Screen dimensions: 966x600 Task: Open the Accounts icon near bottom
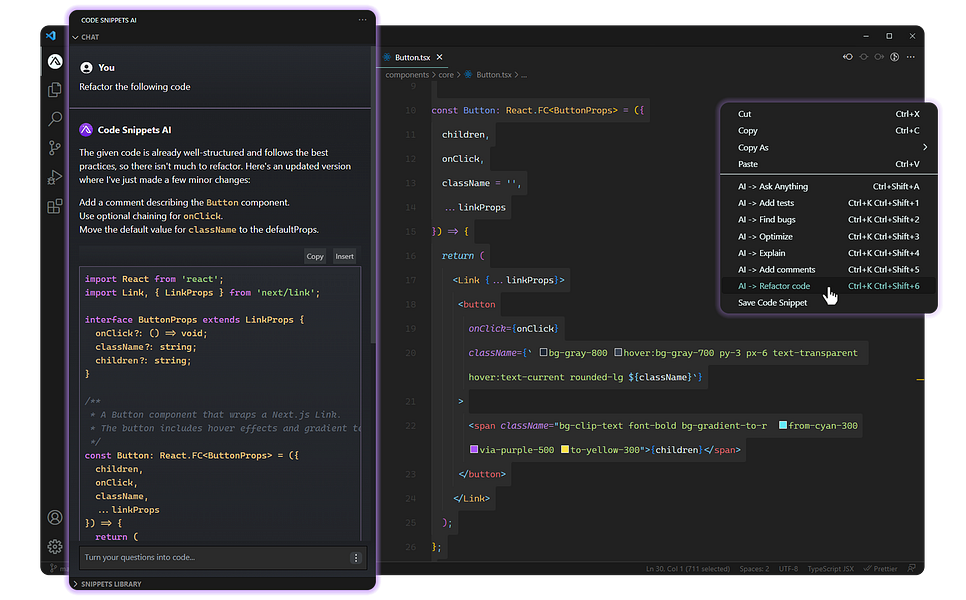(x=54, y=517)
